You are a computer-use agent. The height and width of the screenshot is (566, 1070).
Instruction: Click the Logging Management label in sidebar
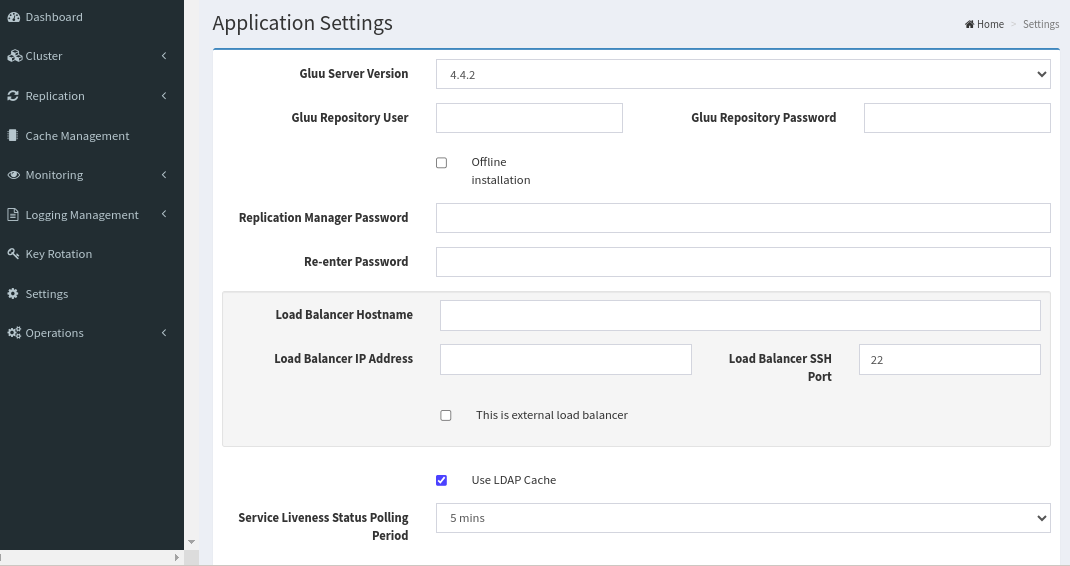pos(82,214)
